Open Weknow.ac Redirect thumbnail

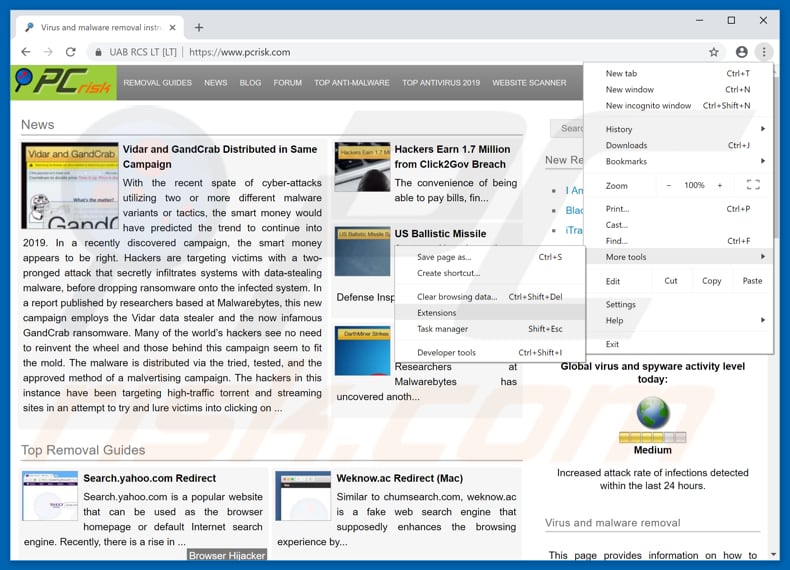[x=303, y=496]
